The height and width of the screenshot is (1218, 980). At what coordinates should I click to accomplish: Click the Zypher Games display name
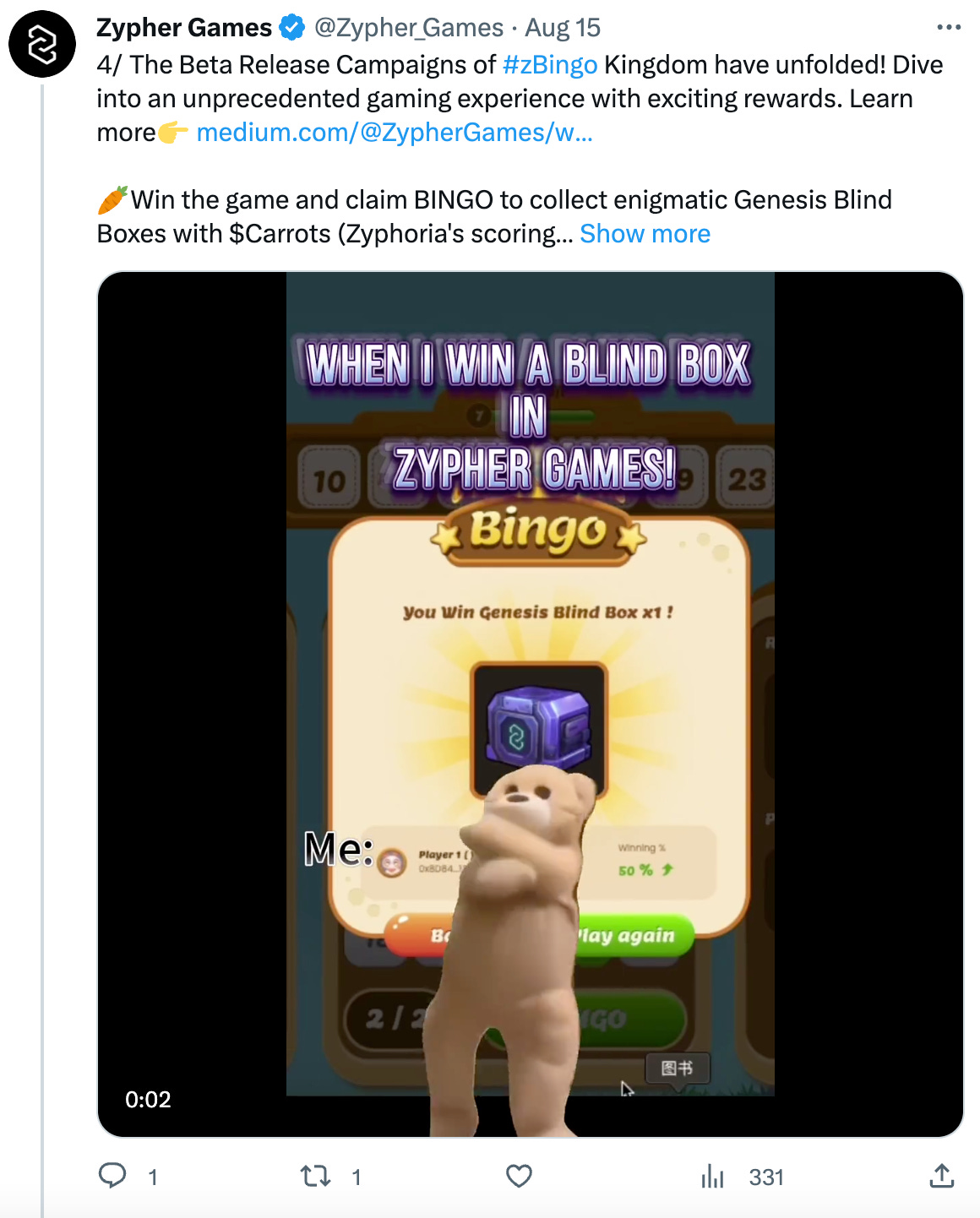(x=184, y=28)
